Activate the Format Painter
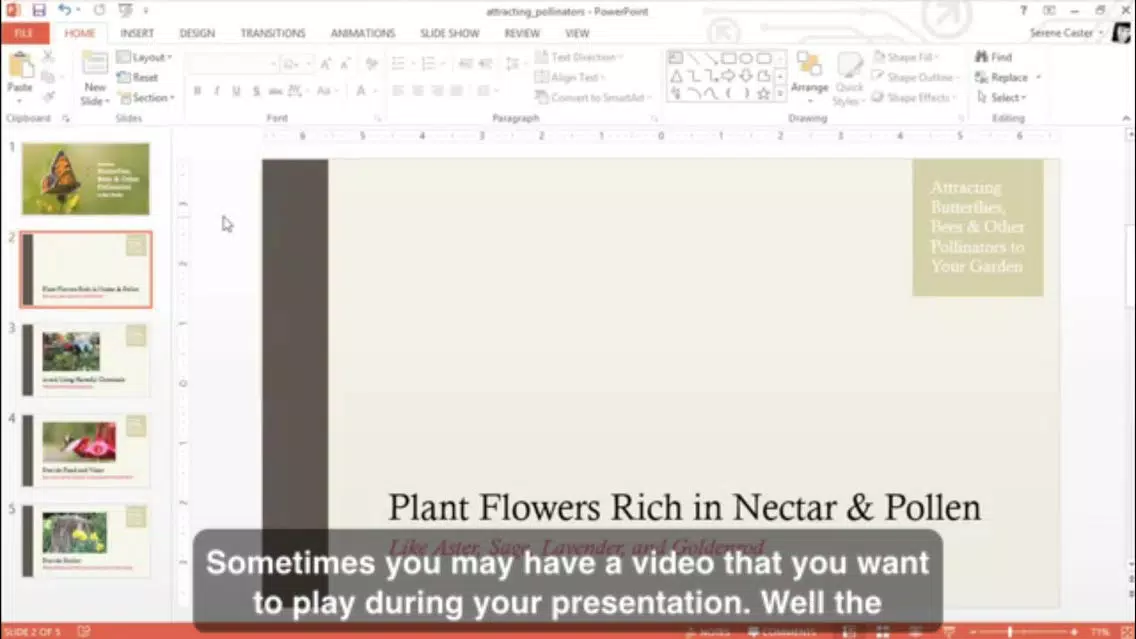The height and width of the screenshot is (639, 1136). (49, 96)
